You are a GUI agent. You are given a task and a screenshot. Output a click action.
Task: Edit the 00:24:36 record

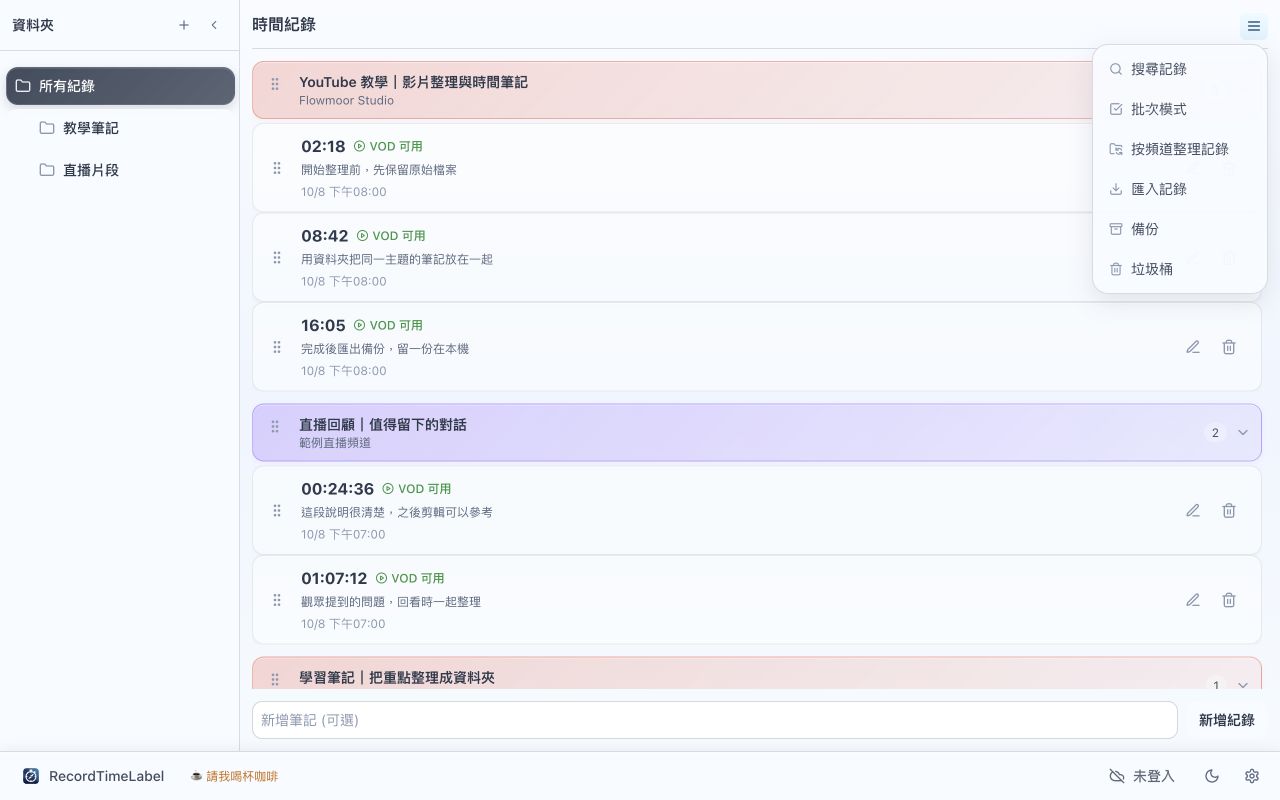pos(1193,511)
